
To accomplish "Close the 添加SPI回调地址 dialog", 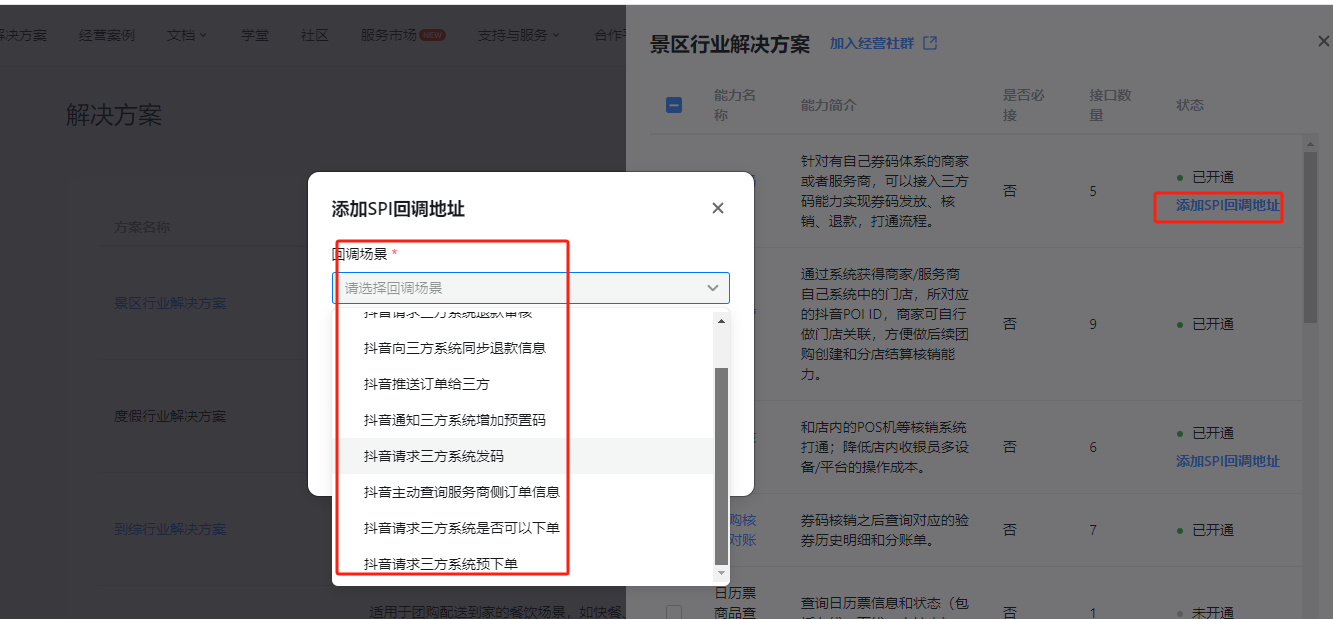I will click(x=717, y=207).
